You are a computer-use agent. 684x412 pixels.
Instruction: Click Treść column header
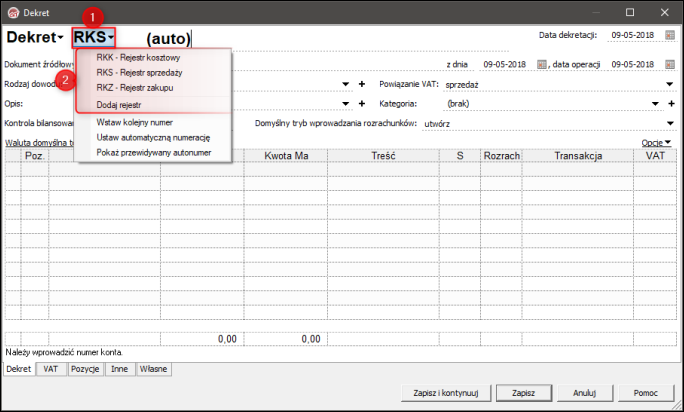(x=383, y=156)
